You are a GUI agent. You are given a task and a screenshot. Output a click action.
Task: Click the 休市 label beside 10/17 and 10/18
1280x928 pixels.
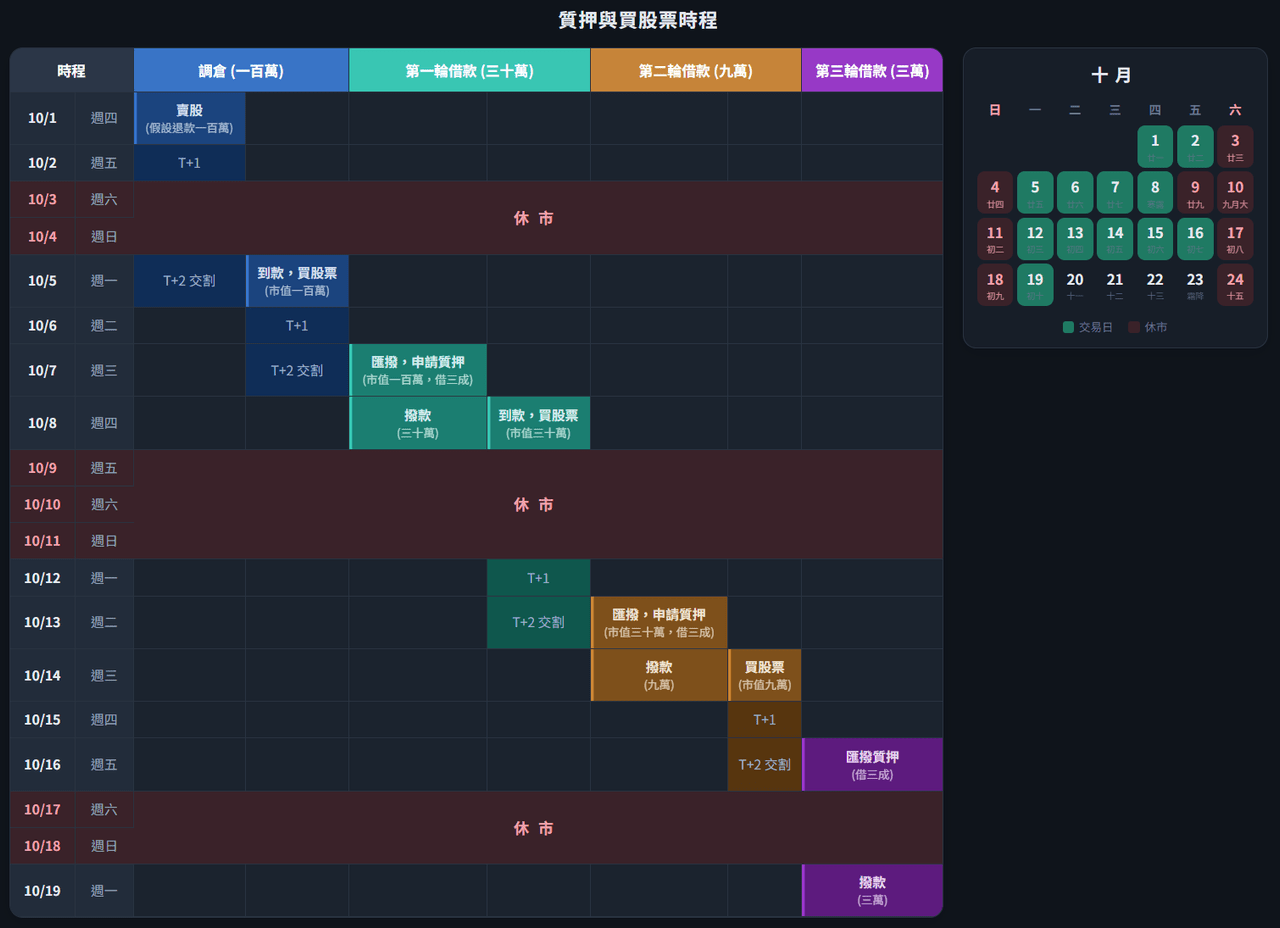(534, 828)
